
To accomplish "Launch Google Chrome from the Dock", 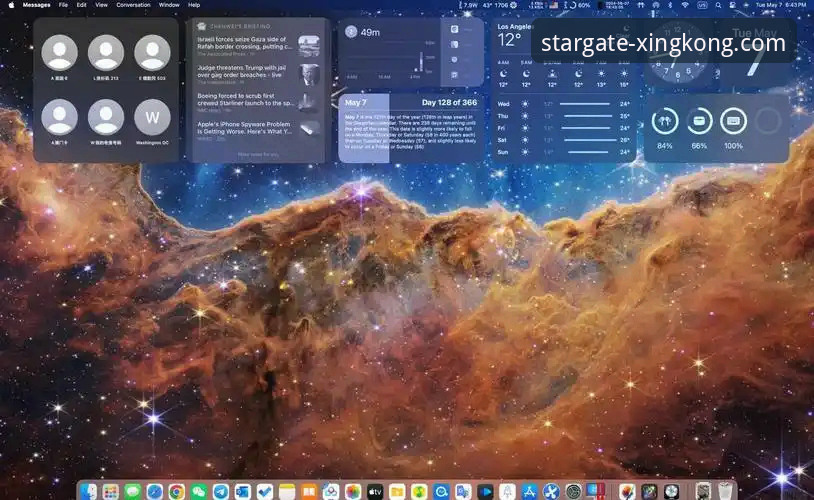I will pos(177,491).
